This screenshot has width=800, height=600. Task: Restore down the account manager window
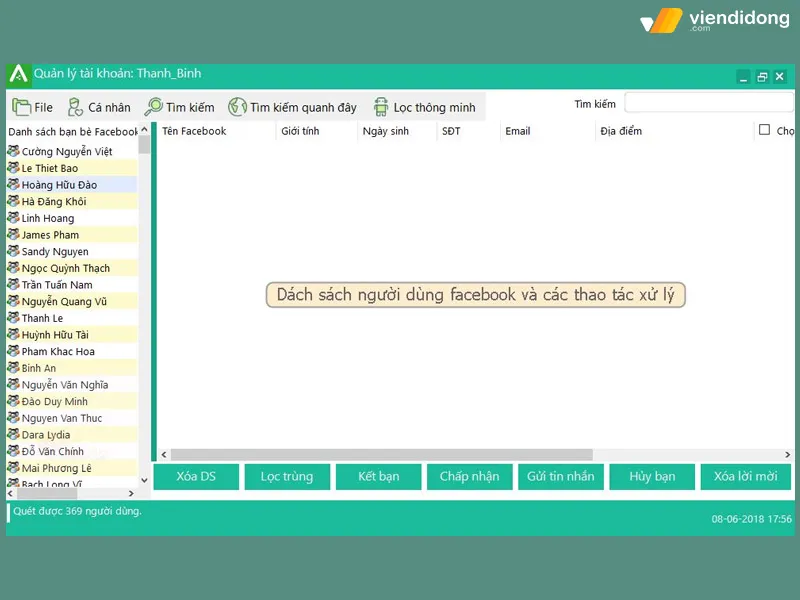coord(762,77)
